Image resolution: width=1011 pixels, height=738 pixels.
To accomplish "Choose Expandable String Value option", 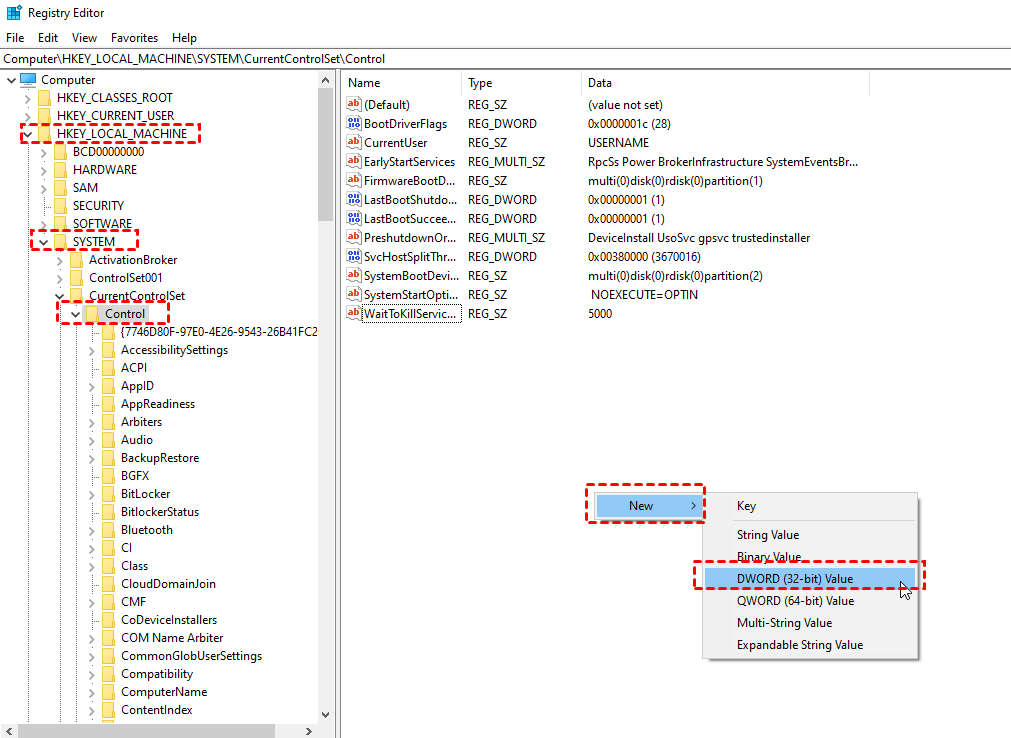I will [809, 645].
